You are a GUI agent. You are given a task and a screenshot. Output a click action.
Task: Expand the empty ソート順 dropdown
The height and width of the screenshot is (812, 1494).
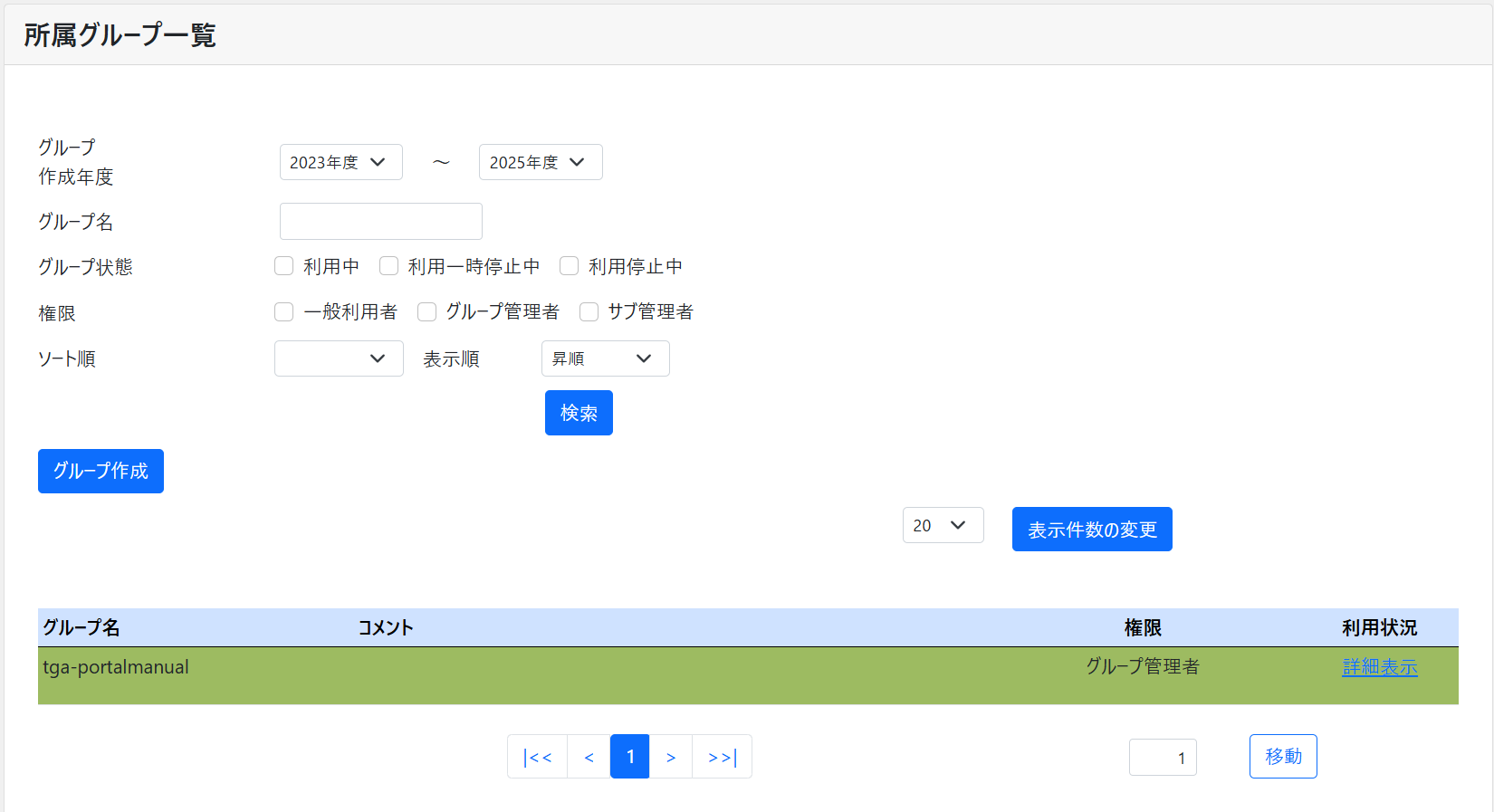[x=339, y=358]
